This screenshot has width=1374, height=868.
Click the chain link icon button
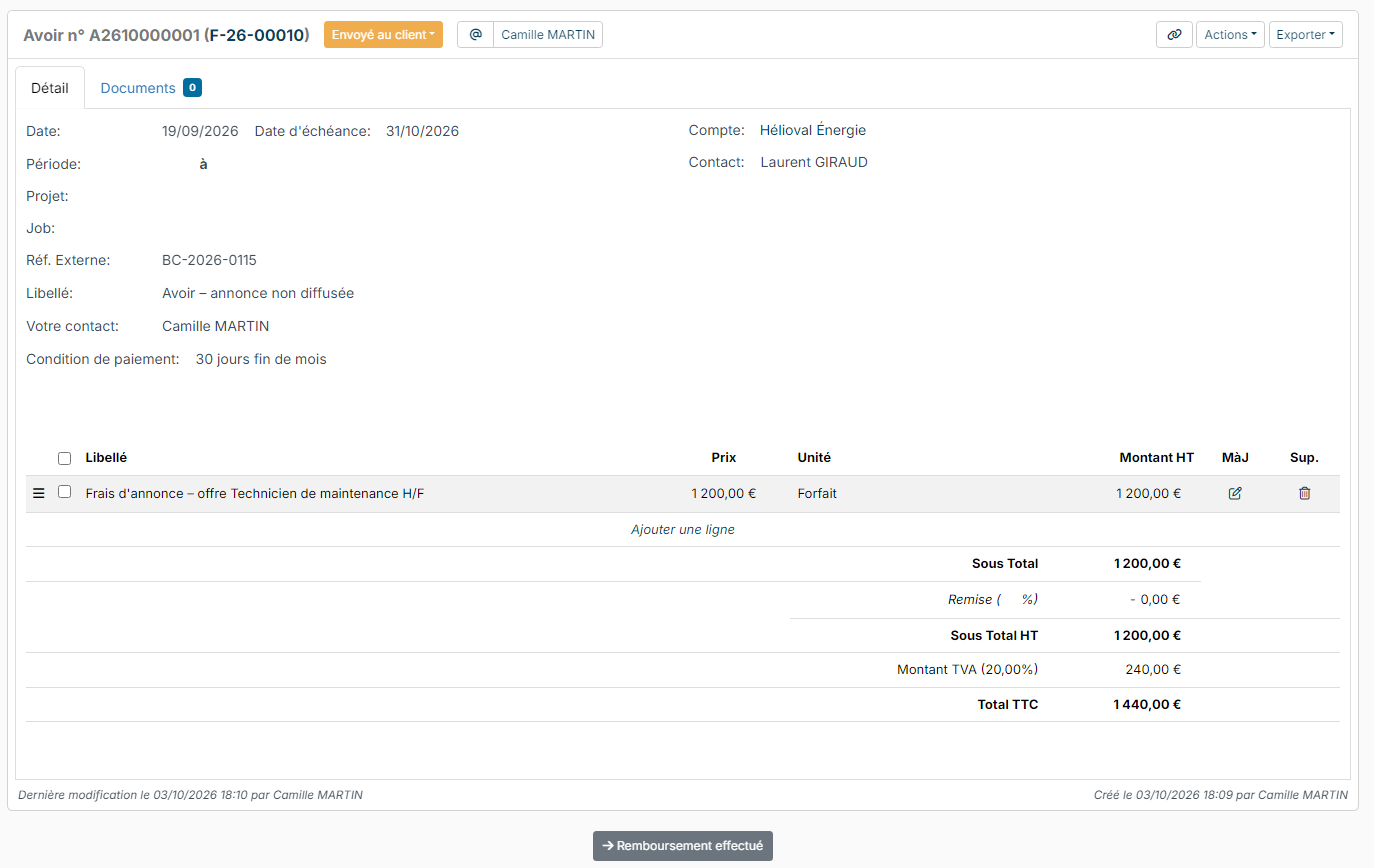point(1174,35)
